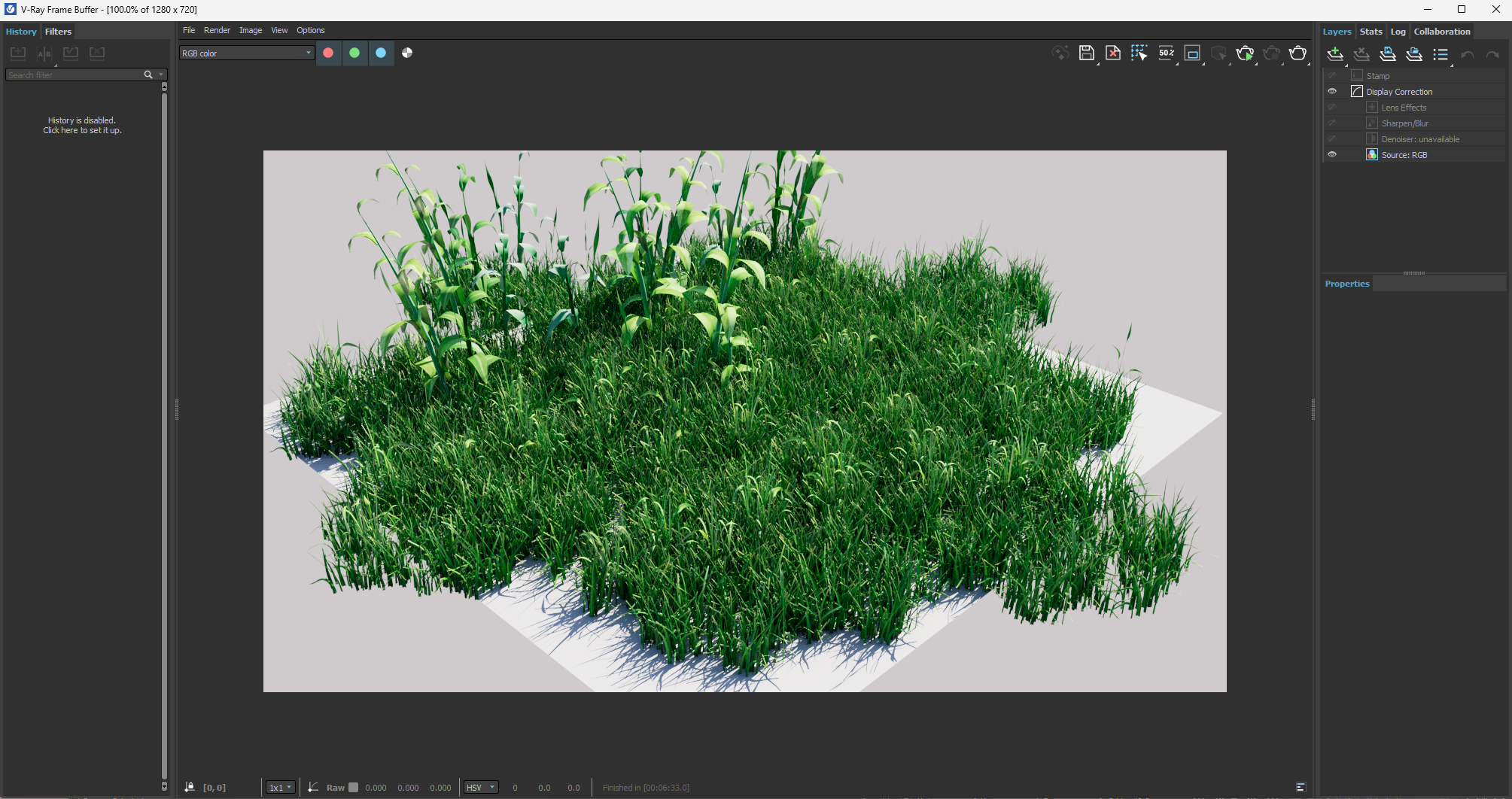Click the Search filter input field
1512x799 pixels.
click(x=74, y=75)
